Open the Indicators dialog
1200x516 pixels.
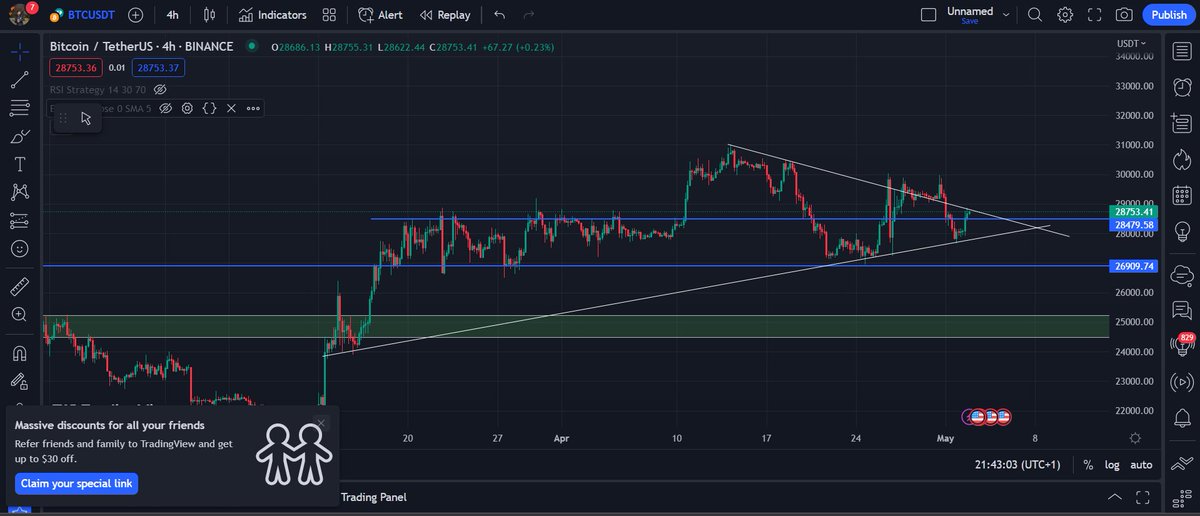point(272,15)
